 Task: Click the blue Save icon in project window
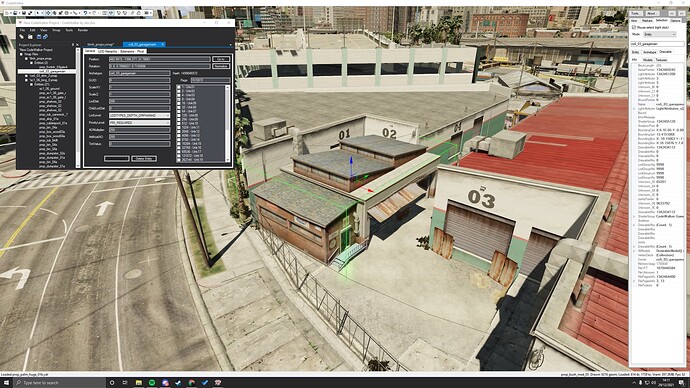39,37
